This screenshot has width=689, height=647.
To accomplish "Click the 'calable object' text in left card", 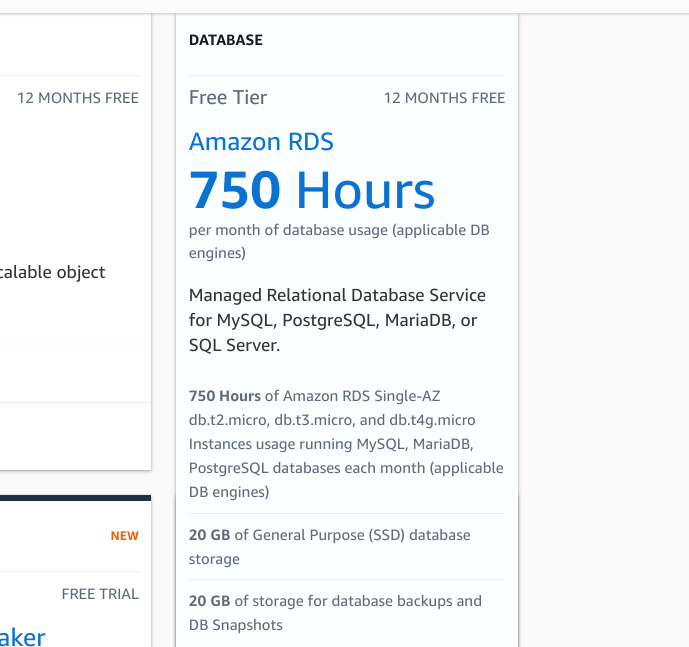I will point(53,272).
